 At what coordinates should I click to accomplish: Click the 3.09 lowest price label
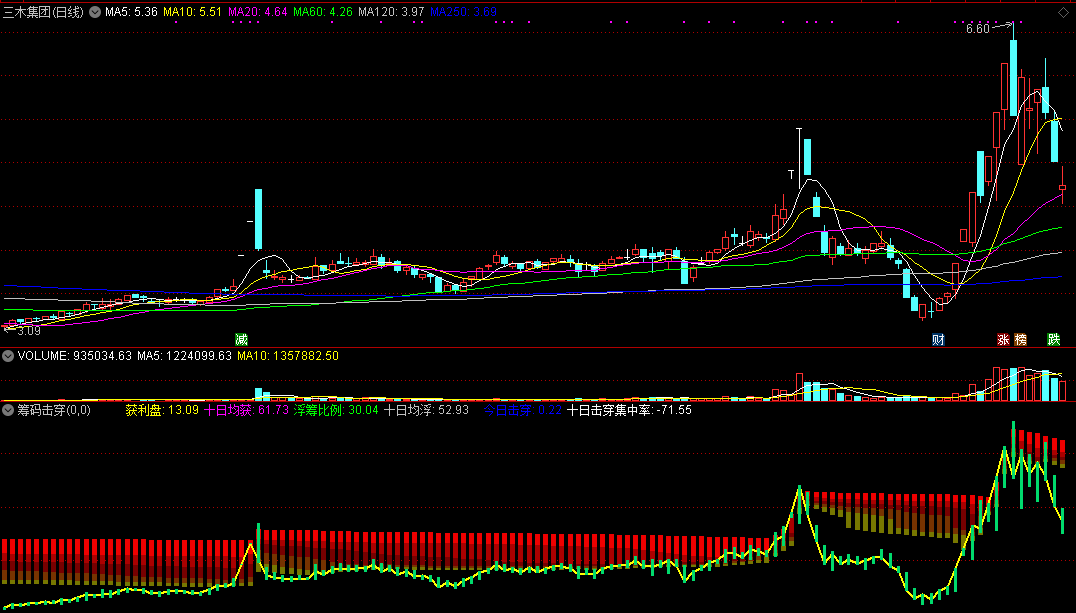click(29, 331)
